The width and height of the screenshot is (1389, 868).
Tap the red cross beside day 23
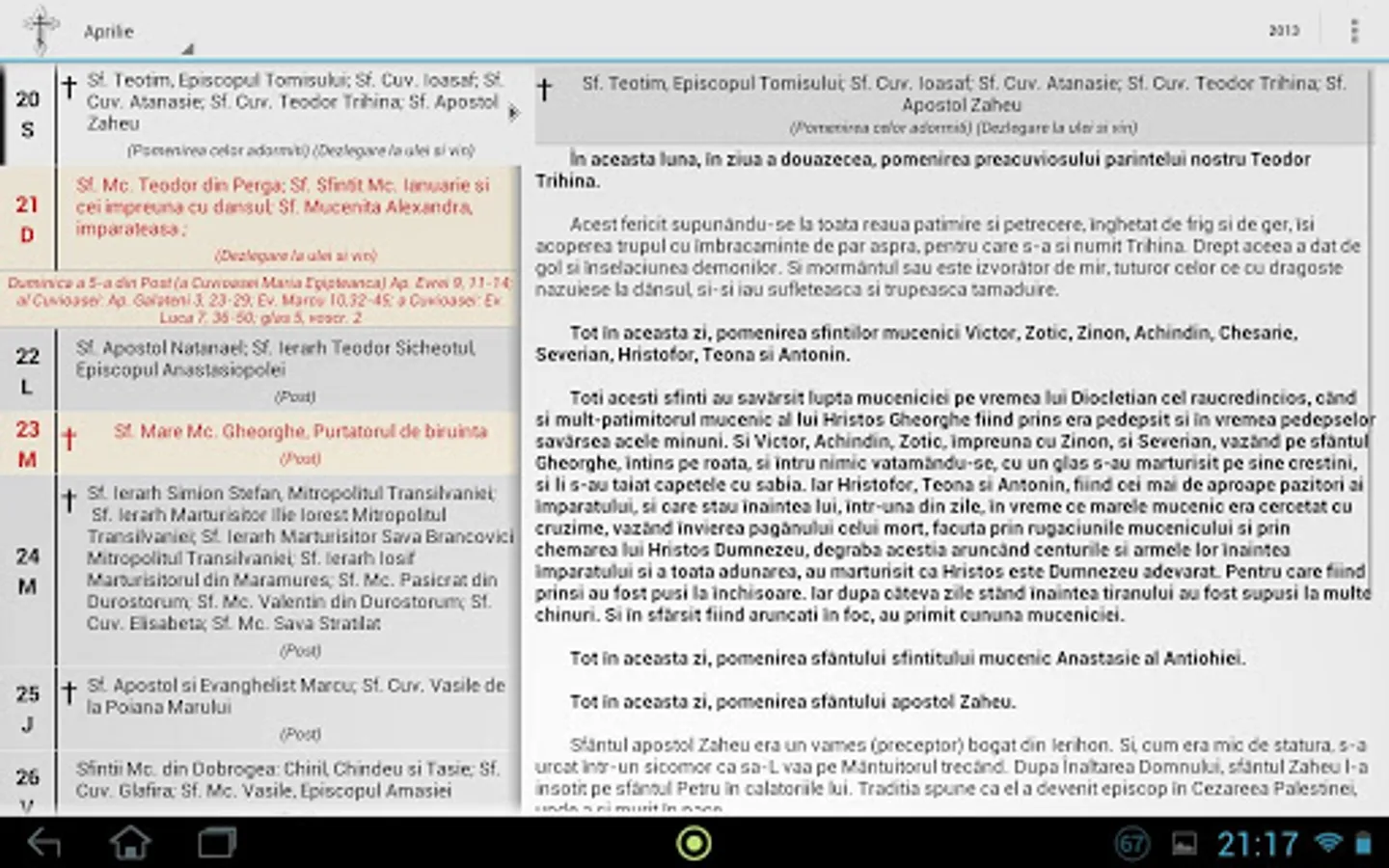click(69, 439)
